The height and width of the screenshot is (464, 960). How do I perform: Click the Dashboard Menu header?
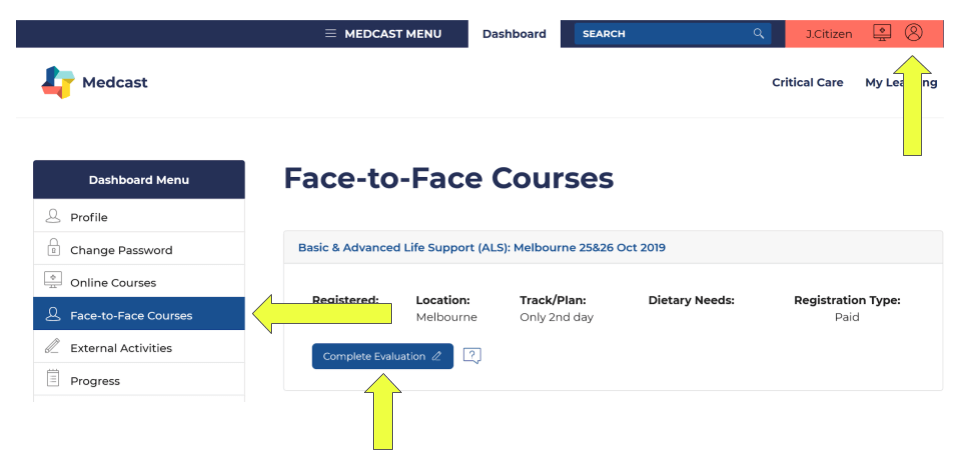click(139, 180)
